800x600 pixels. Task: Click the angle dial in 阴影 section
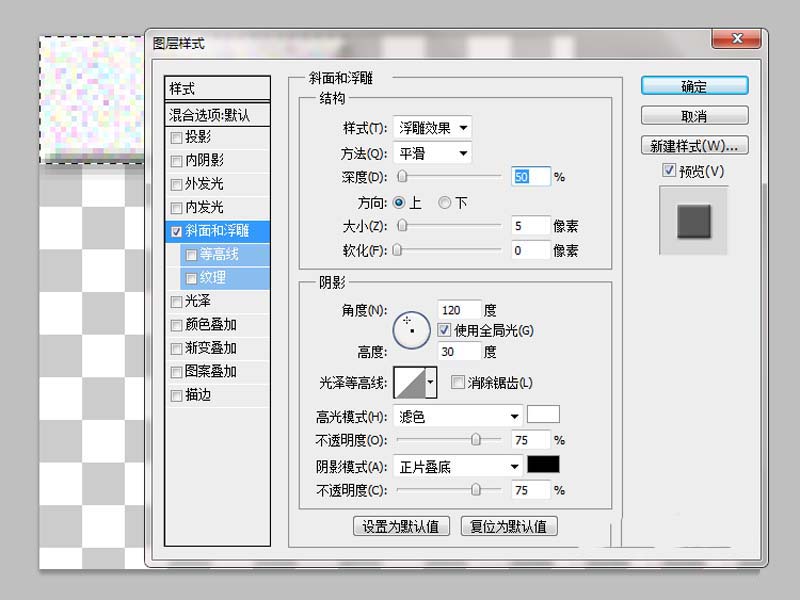pos(409,328)
